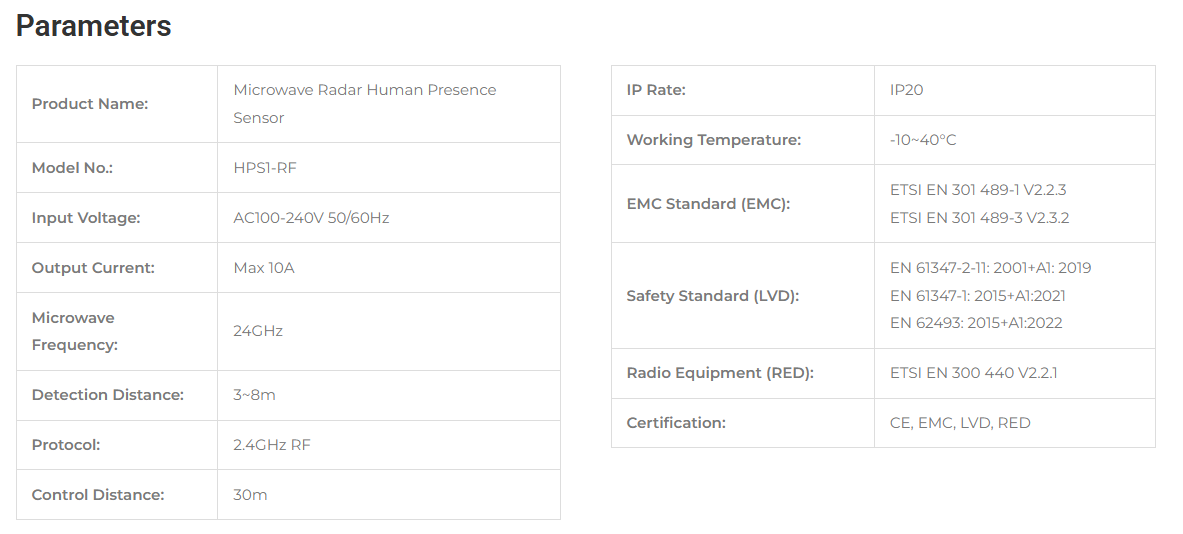This screenshot has width=1183, height=534.
Task: Click the Max 10A output current value
Action: pyautogui.click(x=263, y=268)
